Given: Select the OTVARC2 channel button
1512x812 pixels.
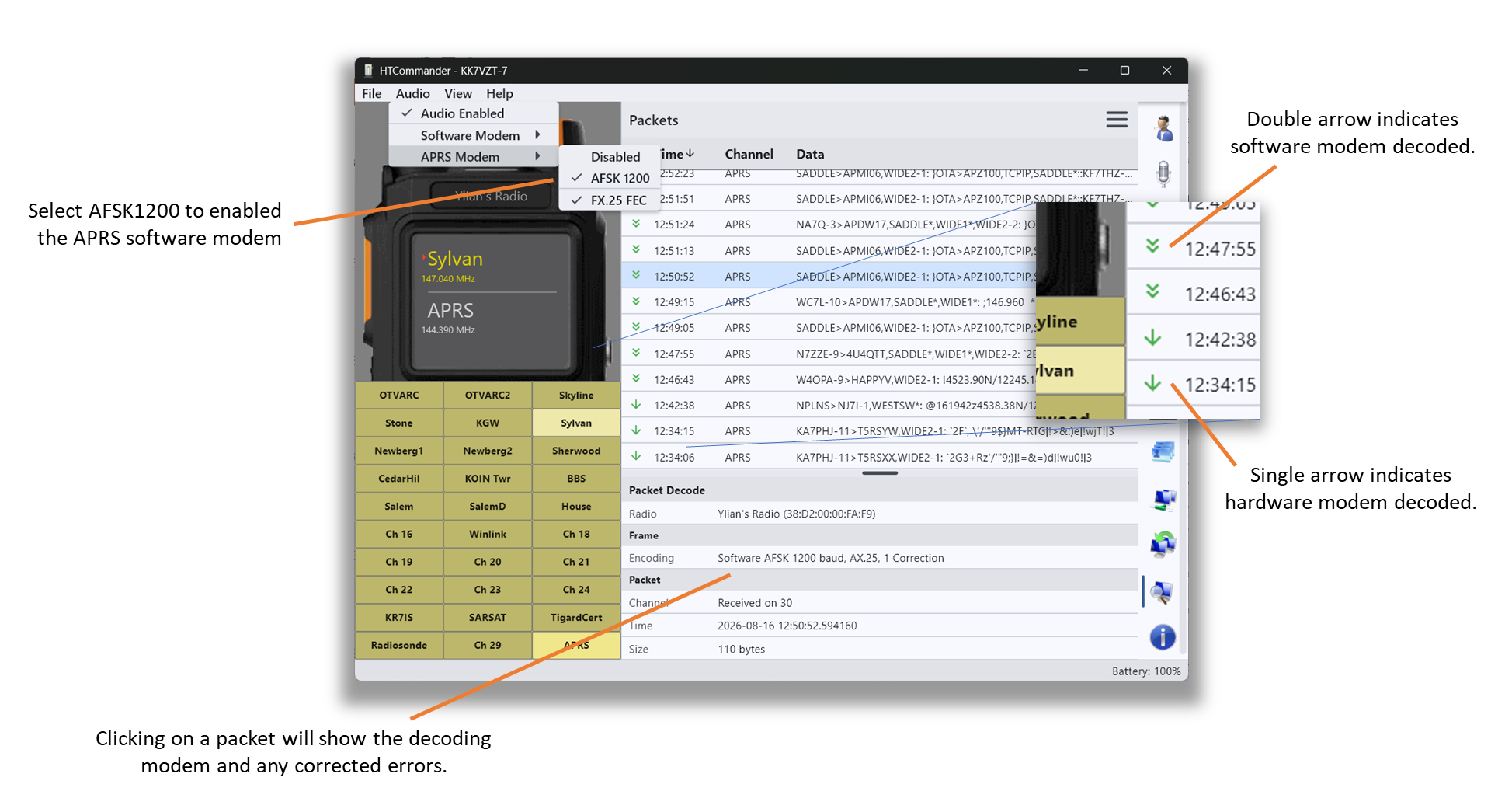Looking at the screenshot, I should tap(488, 395).
